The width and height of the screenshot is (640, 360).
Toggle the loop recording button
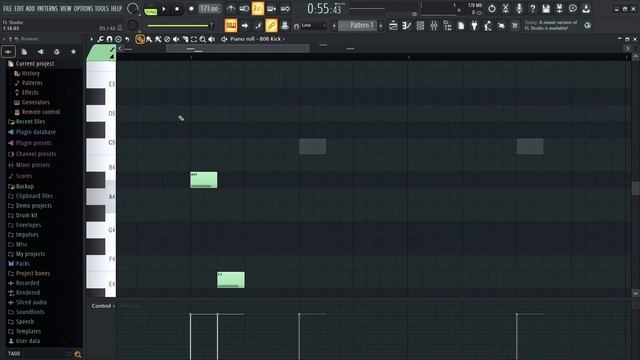[x=285, y=9]
